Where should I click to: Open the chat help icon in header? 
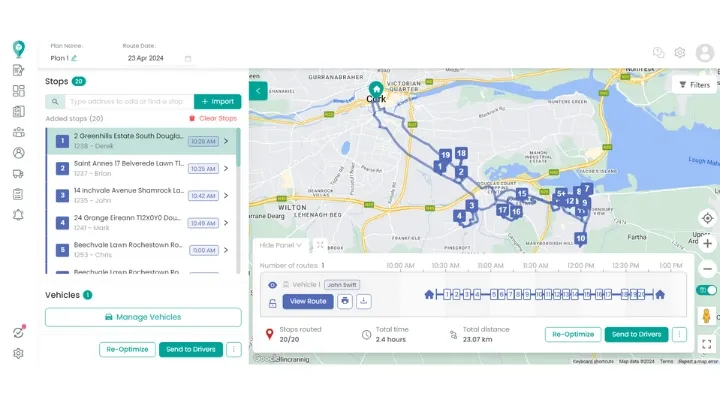pyautogui.click(x=658, y=52)
